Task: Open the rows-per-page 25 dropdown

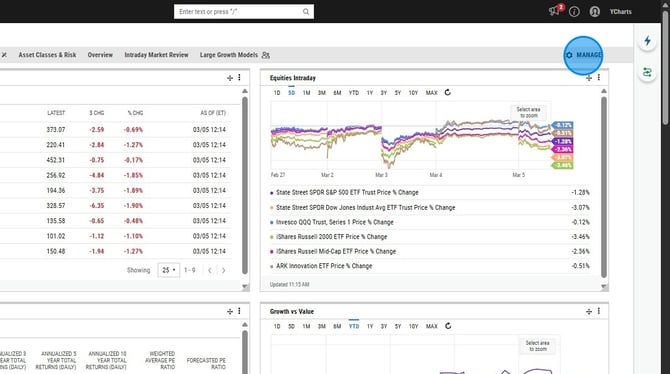Action: coord(169,270)
